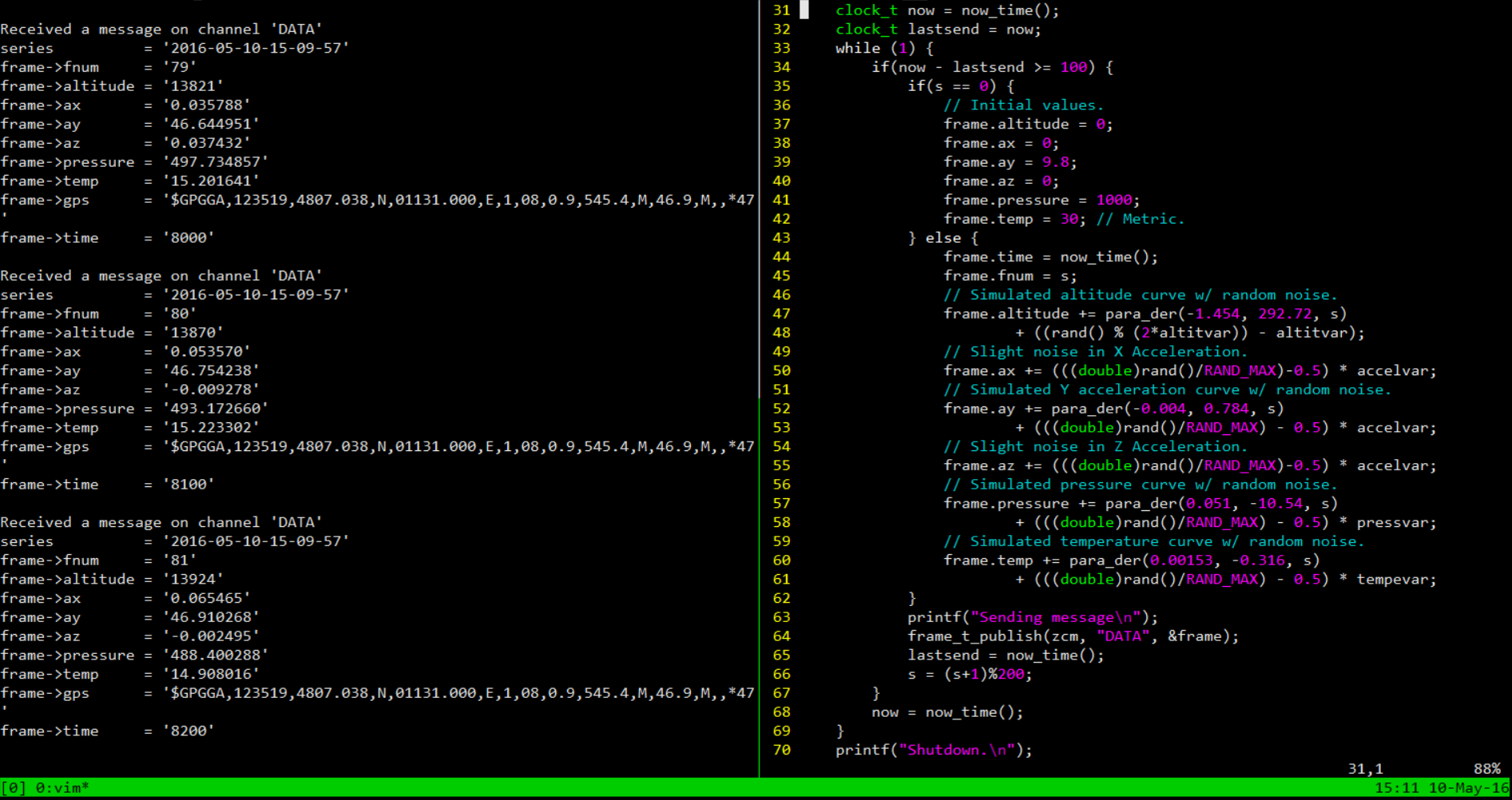Click the vim cursor block on line 31
The width and height of the screenshot is (1512, 800).
point(804,10)
